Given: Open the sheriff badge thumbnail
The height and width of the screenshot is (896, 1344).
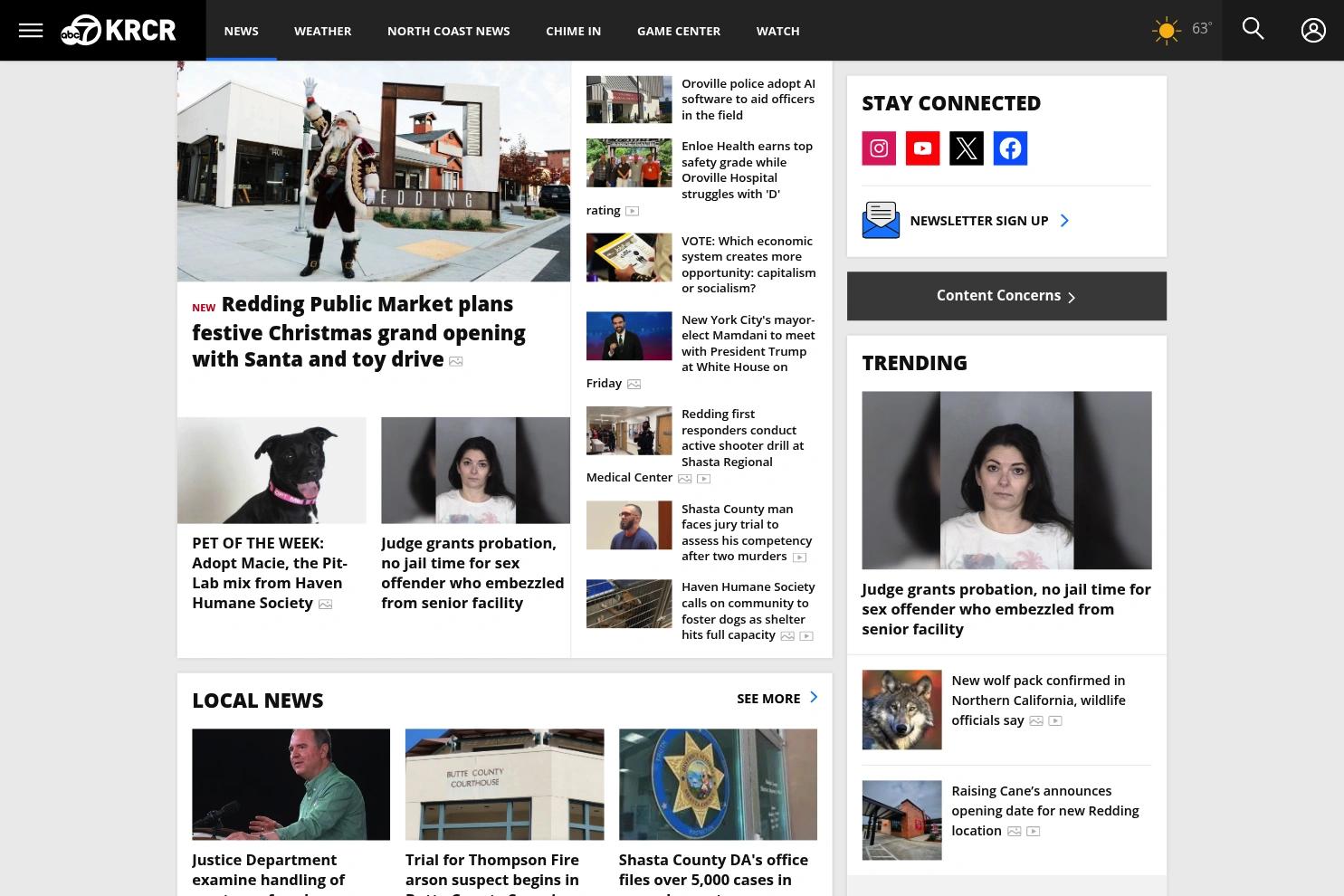Looking at the screenshot, I should point(718,784).
